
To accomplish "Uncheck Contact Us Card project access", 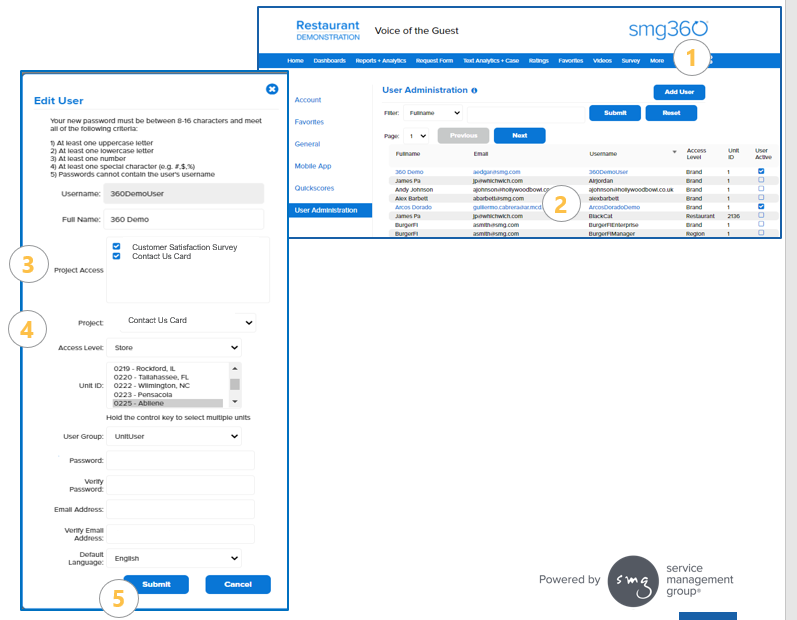I will 117,256.
